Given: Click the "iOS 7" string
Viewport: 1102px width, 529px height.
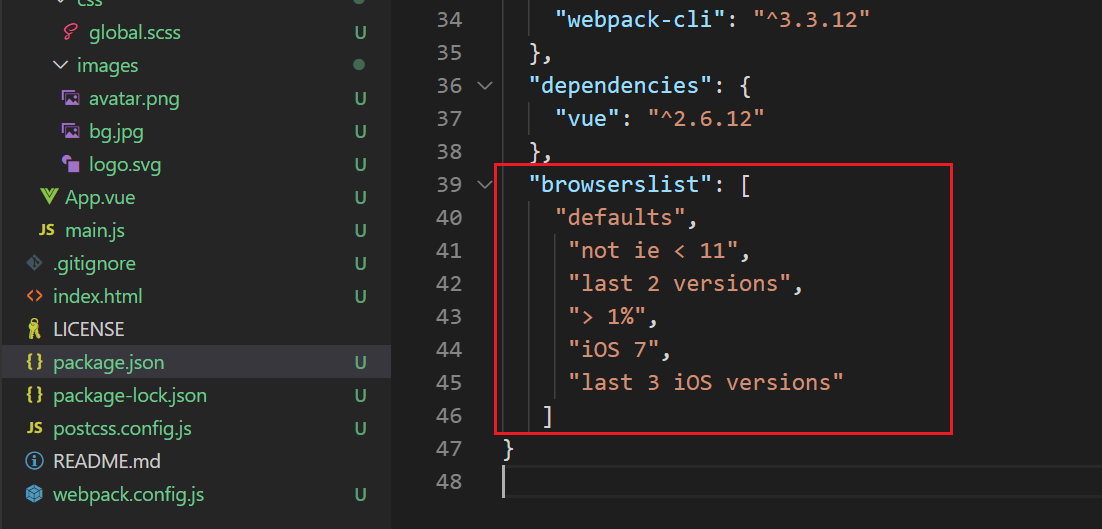Looking at the screenshot, I should click(614, 350).
